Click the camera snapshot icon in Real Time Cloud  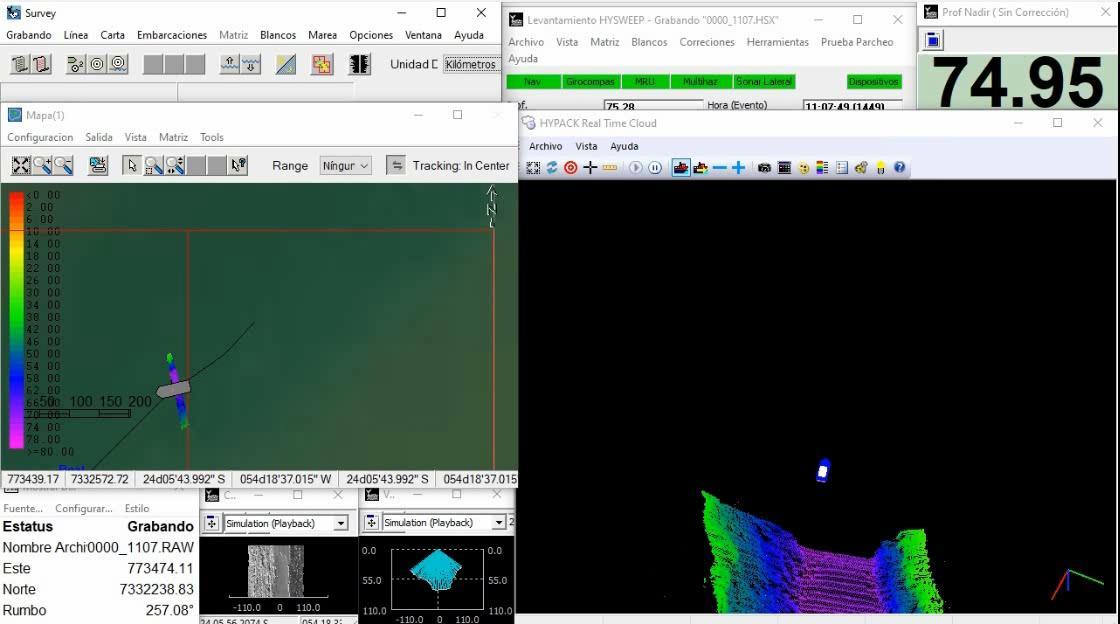tap(764, 168)
